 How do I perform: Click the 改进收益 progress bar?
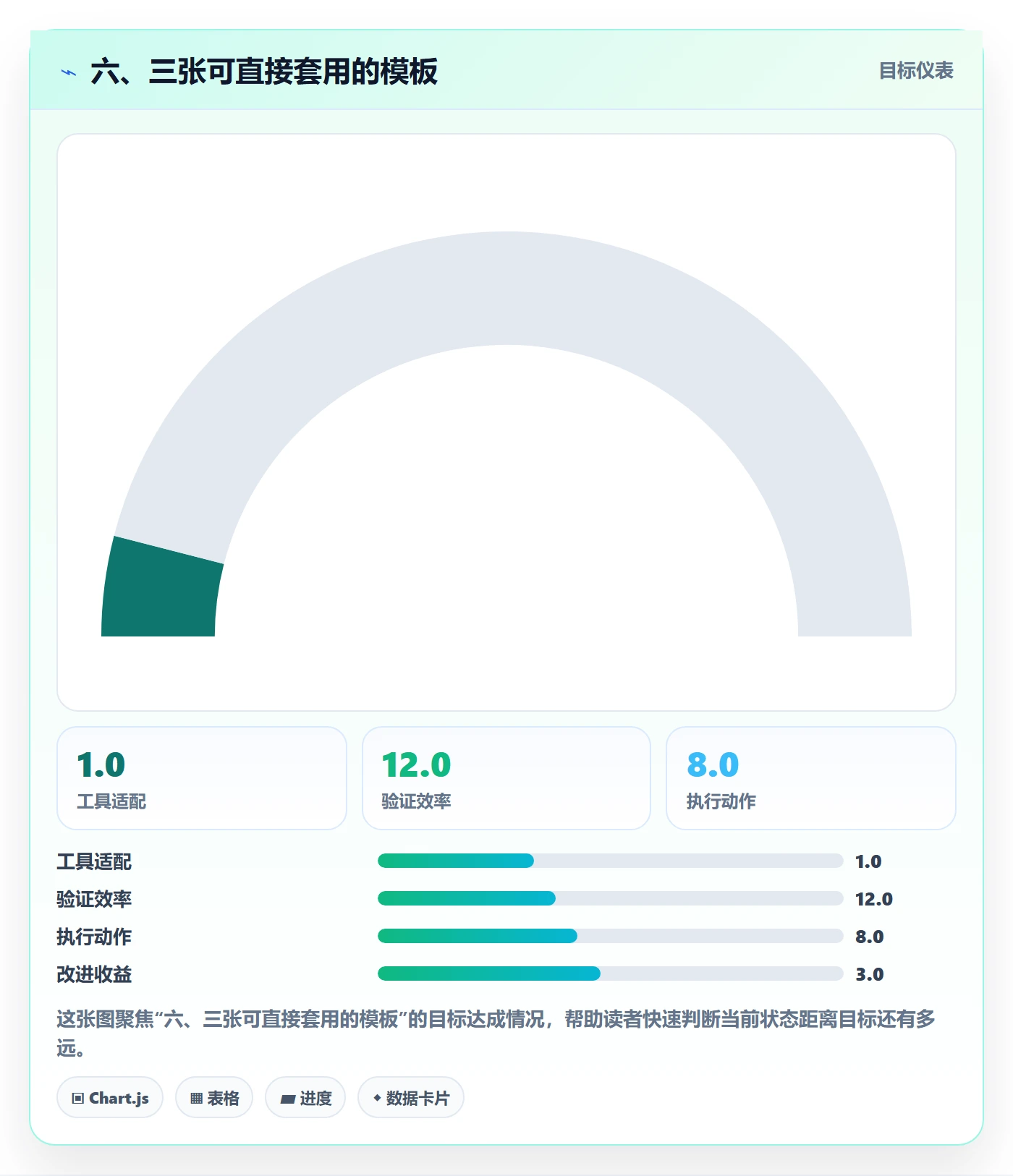610,973
